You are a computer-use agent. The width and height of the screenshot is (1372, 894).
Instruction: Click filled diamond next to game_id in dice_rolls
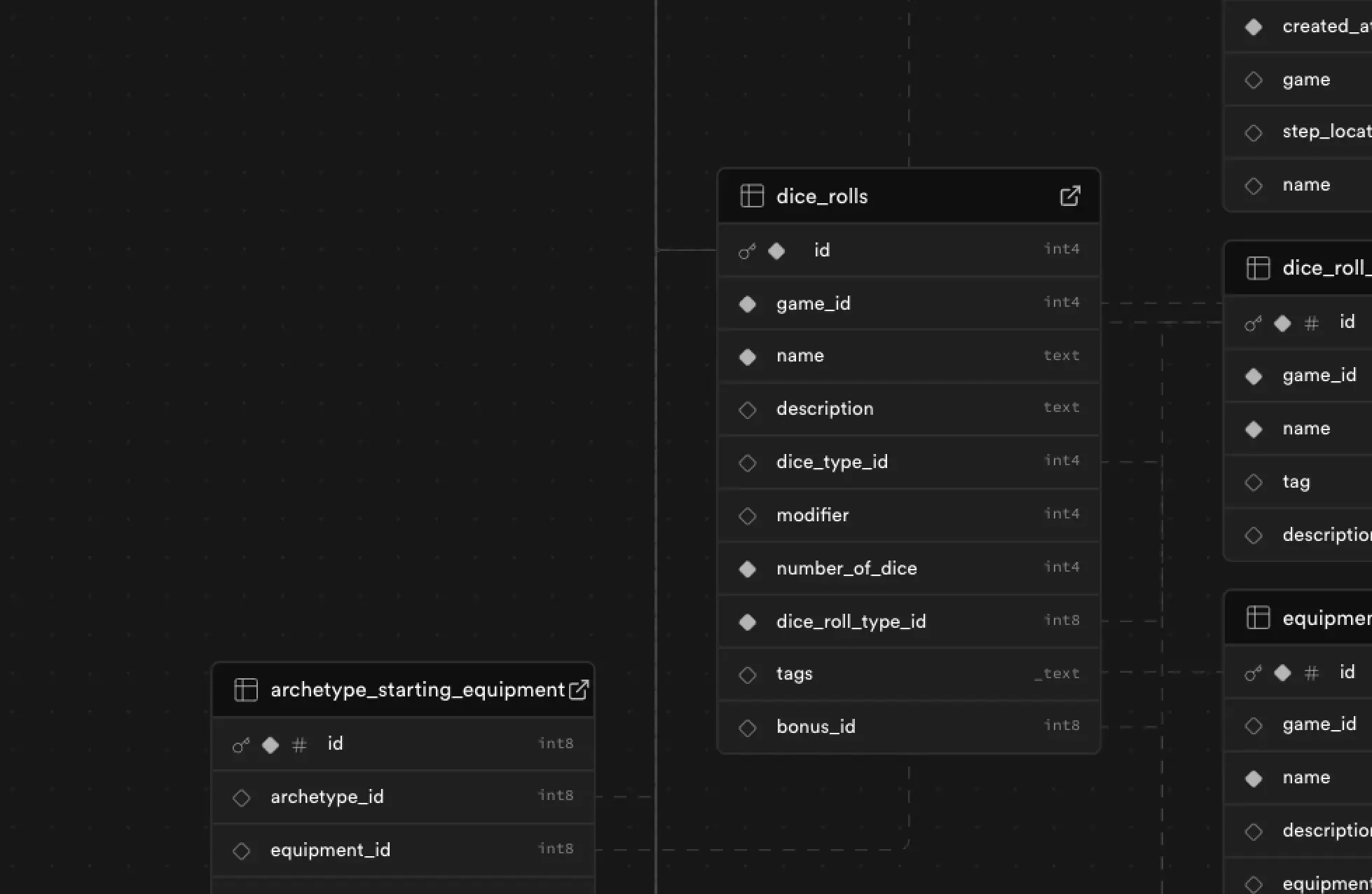pyautogui.click(x=748, y=304)
